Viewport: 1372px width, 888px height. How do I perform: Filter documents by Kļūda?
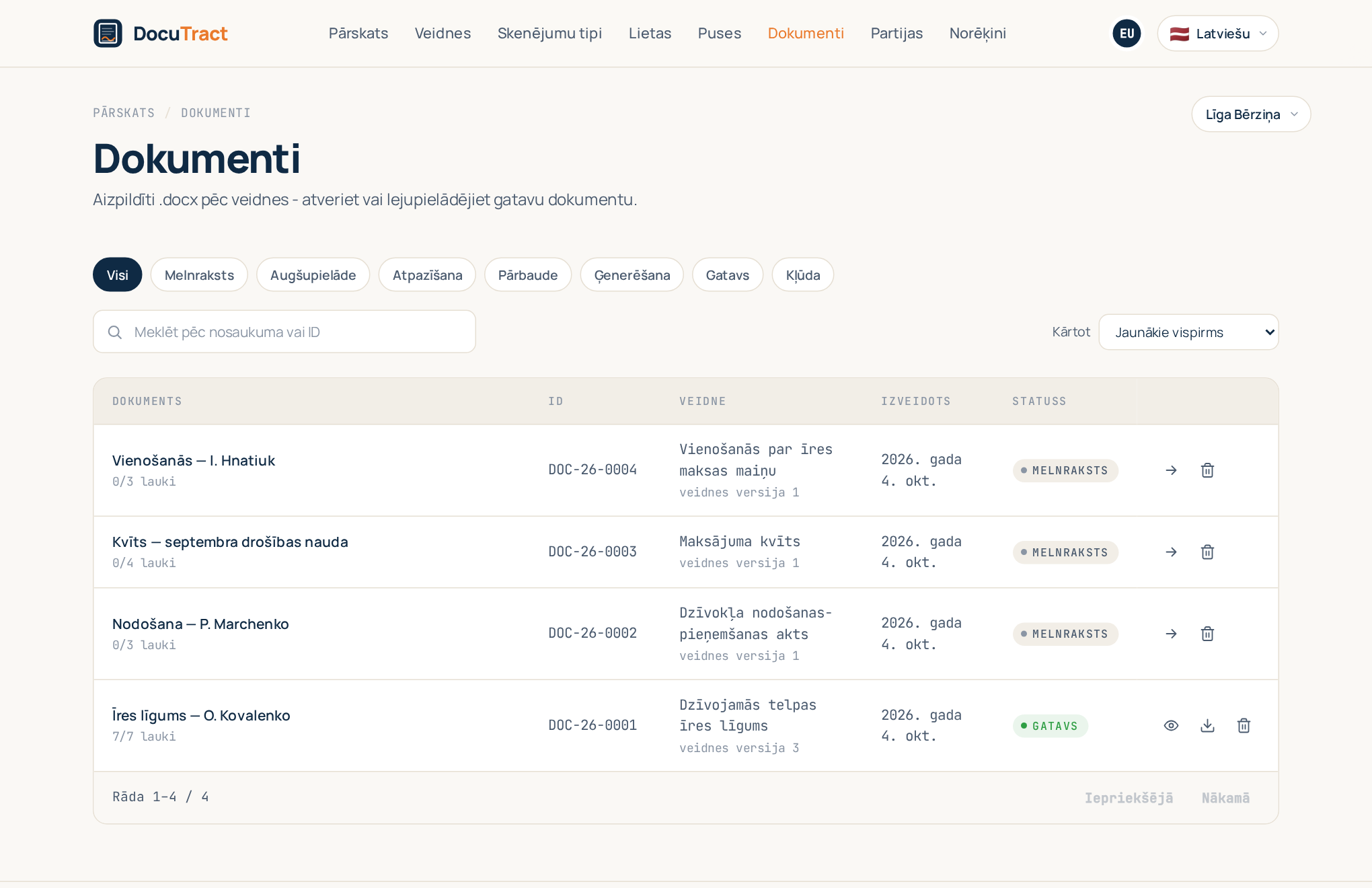pyautogui.click(x=802, y=274)
